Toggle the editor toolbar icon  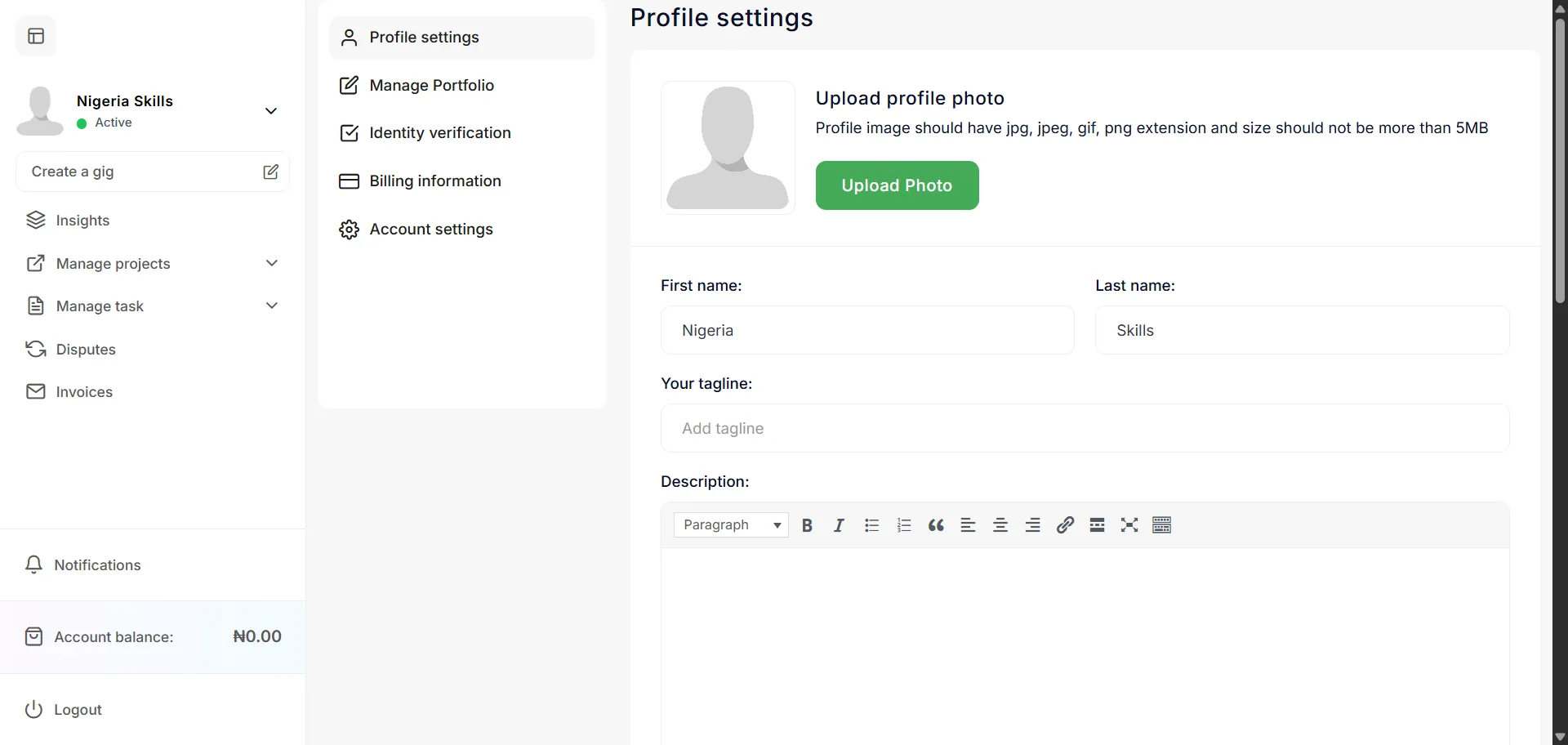point(1161,525)
